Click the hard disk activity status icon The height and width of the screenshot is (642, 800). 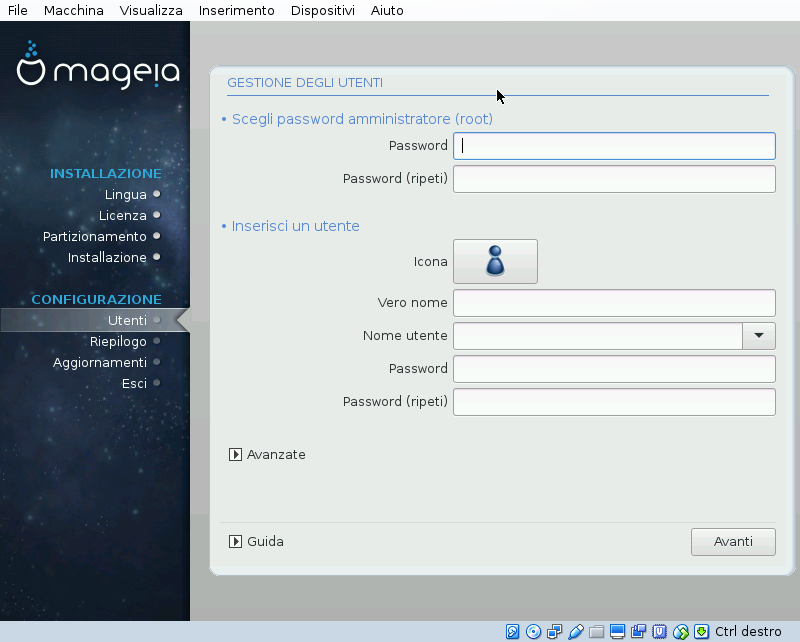pyautogui.click(x=512, y=632)
